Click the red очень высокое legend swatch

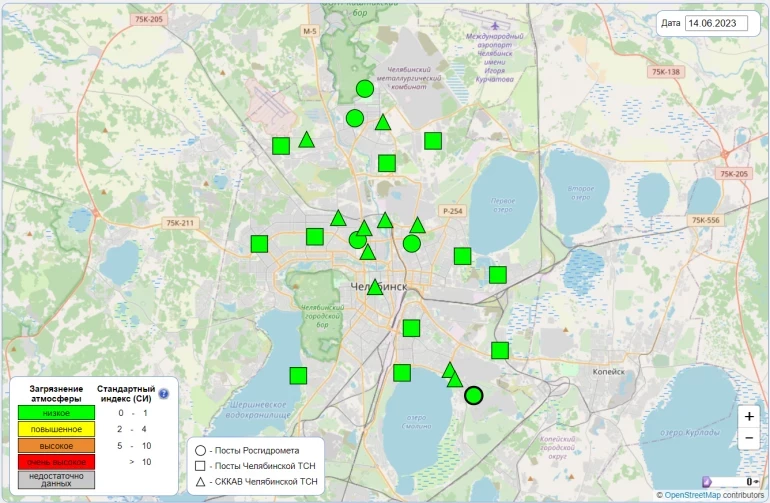(56, 462)
